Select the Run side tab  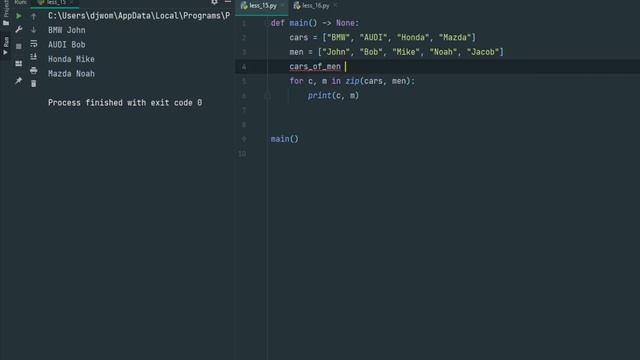click(x=5, y=46)
